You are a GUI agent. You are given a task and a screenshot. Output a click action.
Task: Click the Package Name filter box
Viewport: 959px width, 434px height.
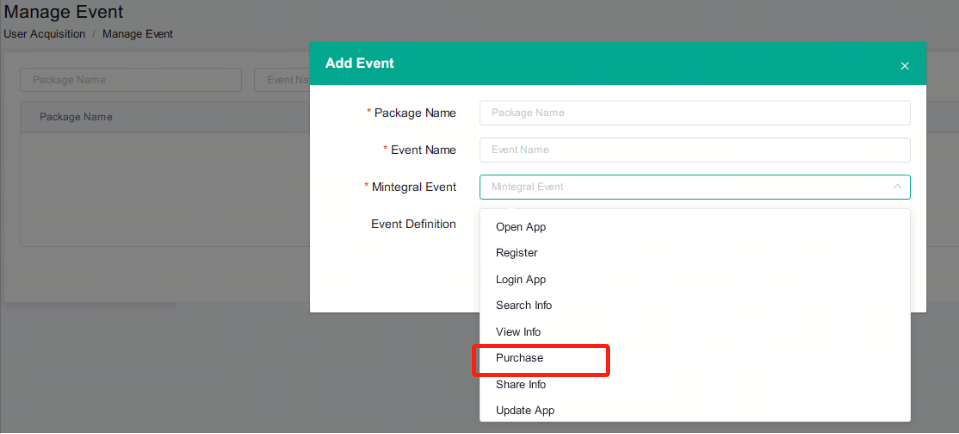pos(131,80)
